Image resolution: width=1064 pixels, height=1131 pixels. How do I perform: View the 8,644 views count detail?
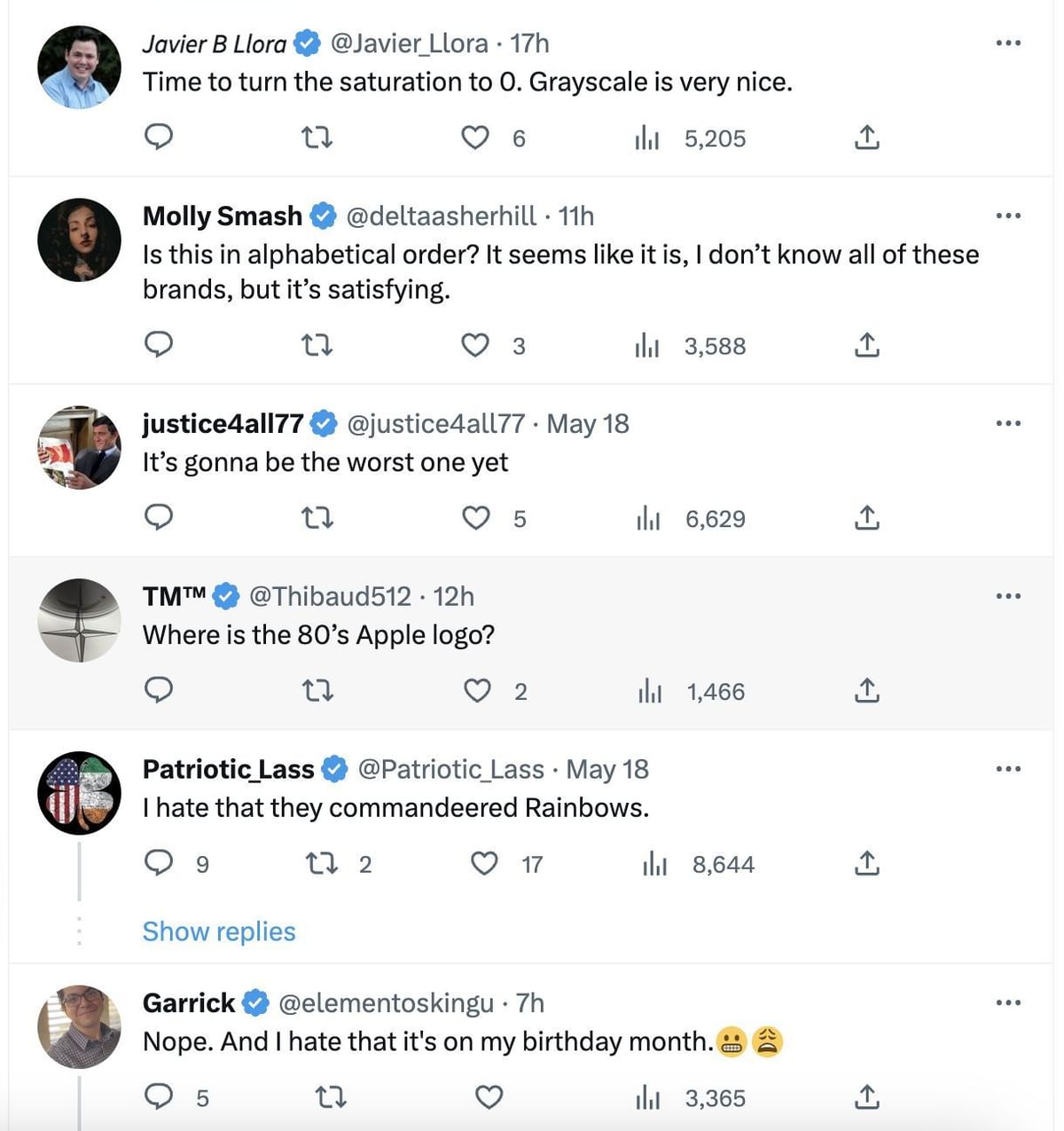pyautogui.click(x=721, y=863)
